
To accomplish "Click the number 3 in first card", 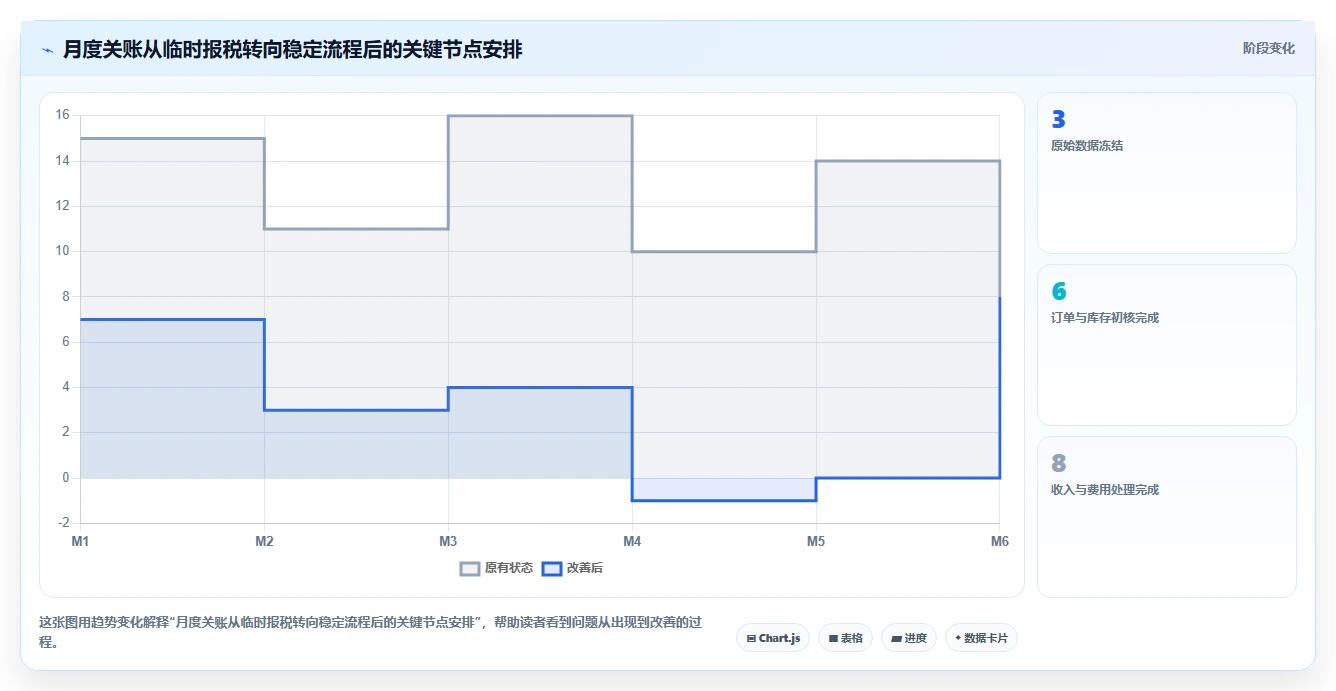I will click(1059, 120).
